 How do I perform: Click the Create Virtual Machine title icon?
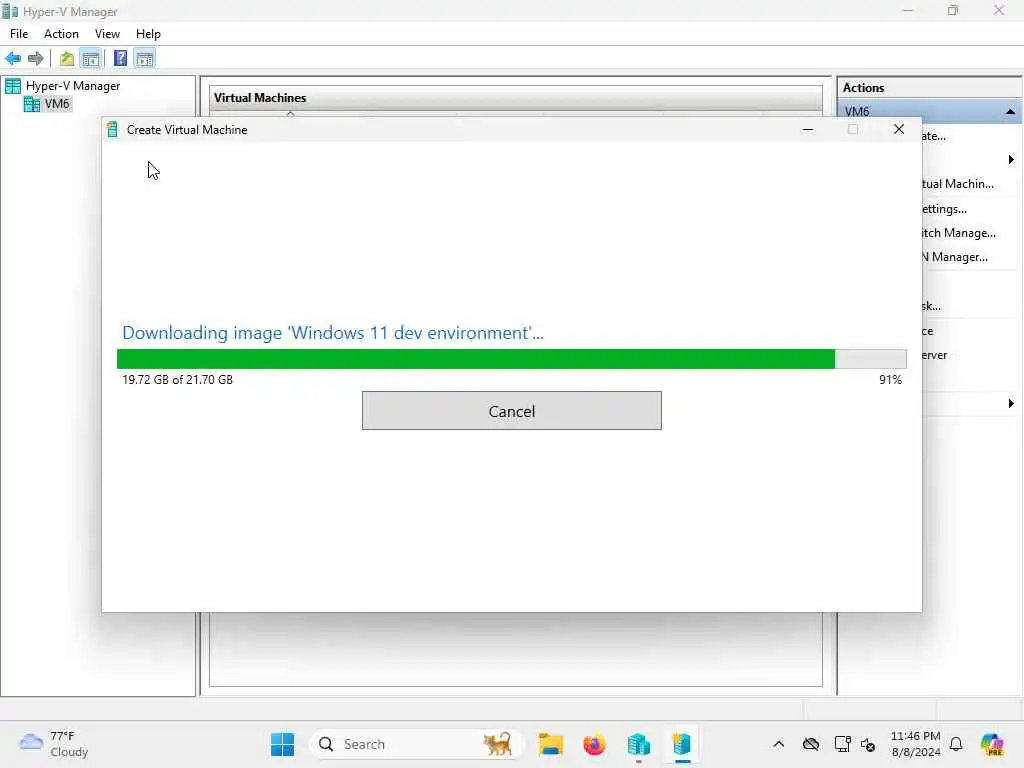[112, 129]
